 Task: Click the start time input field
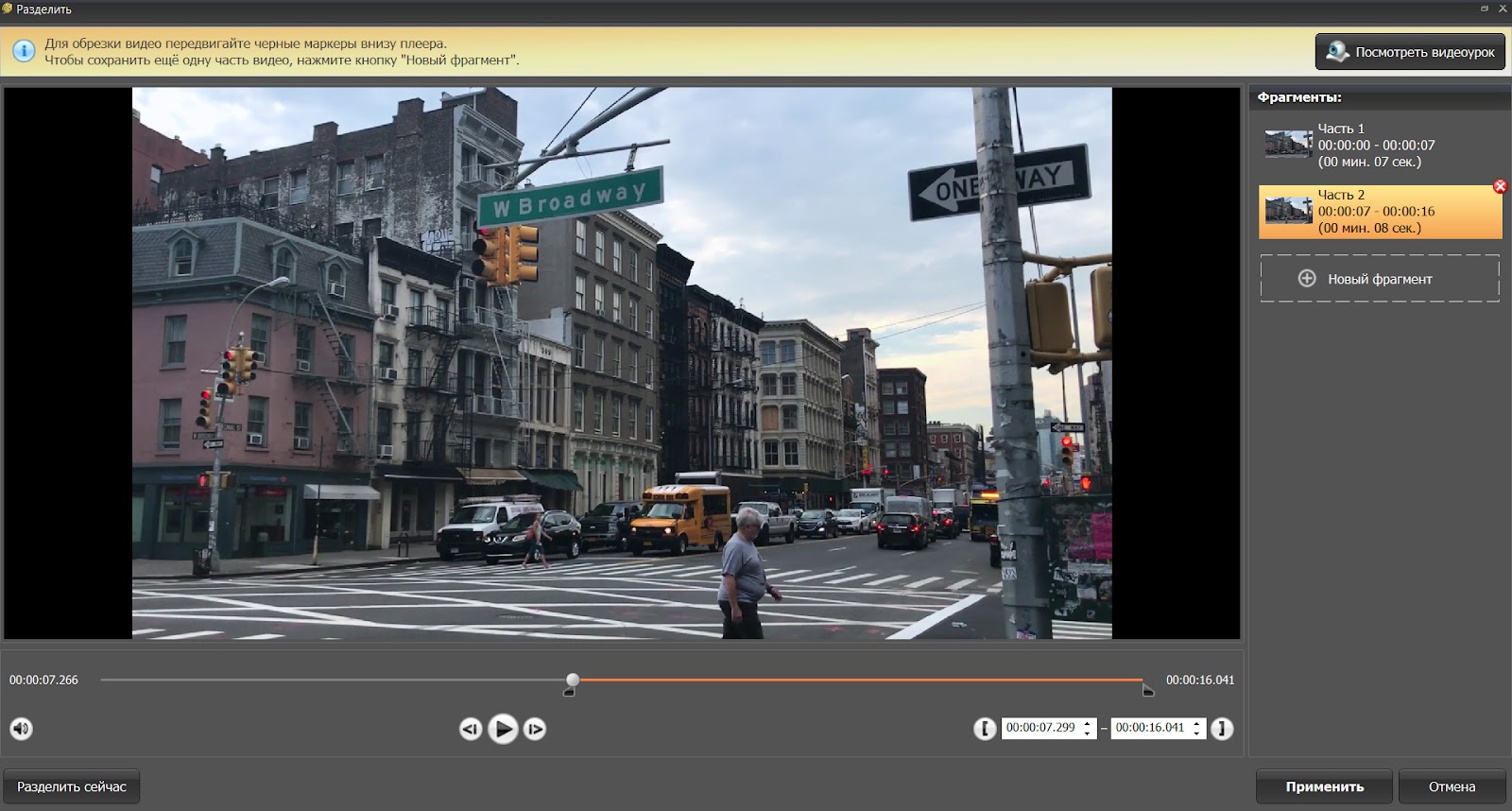click(1039, 728)
